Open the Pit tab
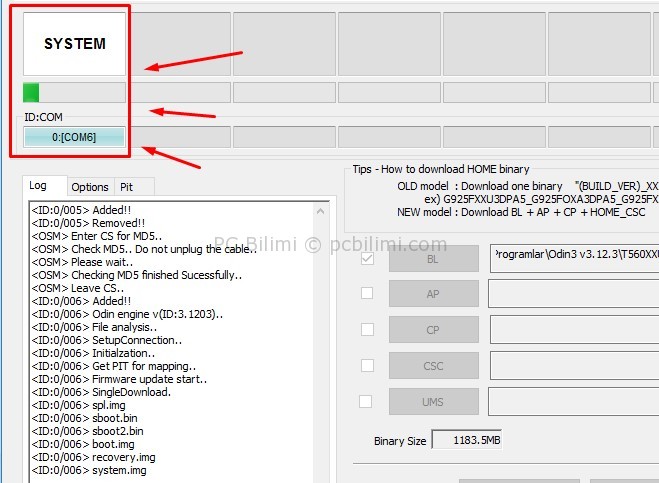Image resolution: width=659 pixels, height=483 pixels. (x=127, y=187)
